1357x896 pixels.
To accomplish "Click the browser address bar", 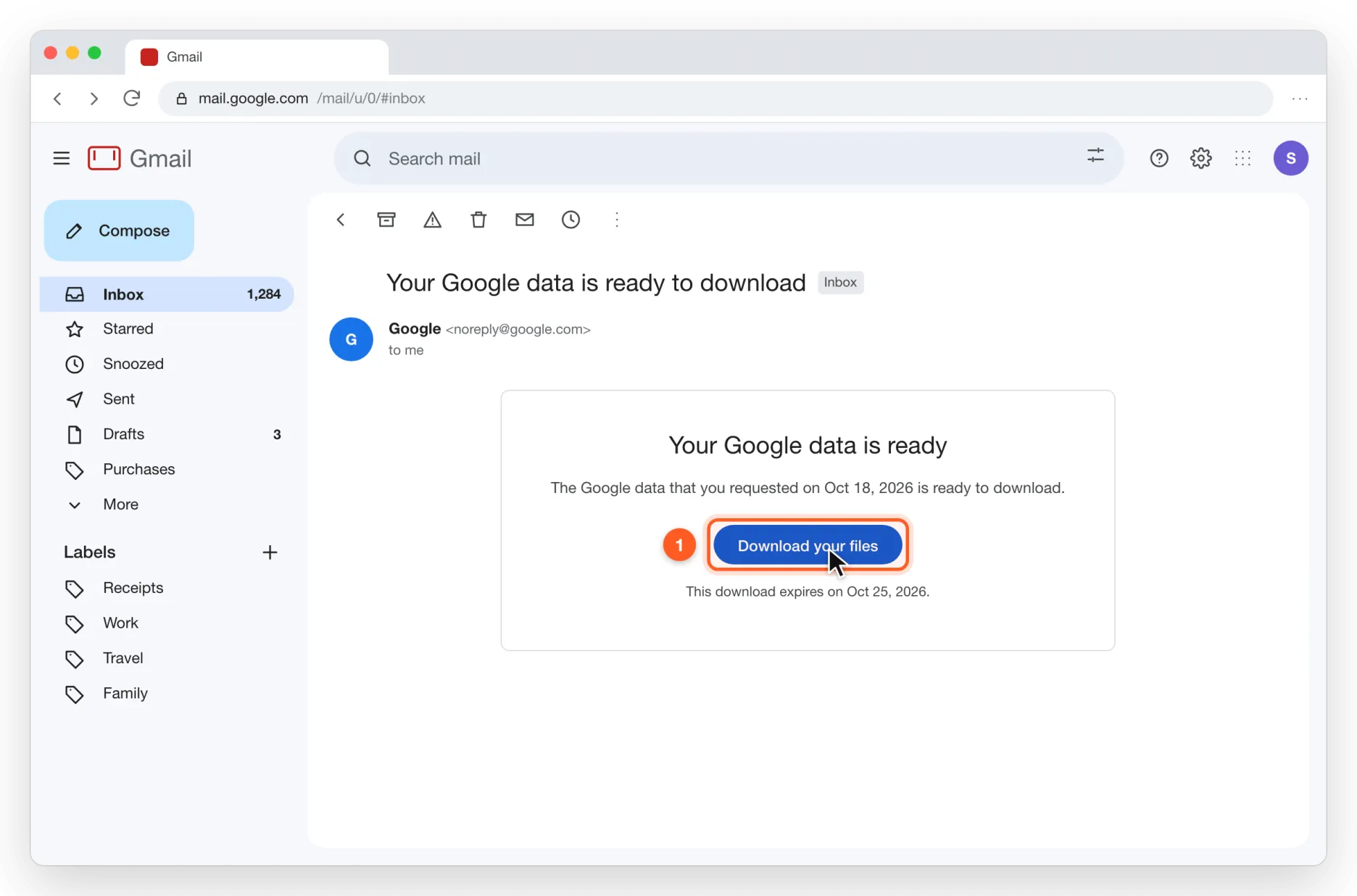I will coord(715,98).
